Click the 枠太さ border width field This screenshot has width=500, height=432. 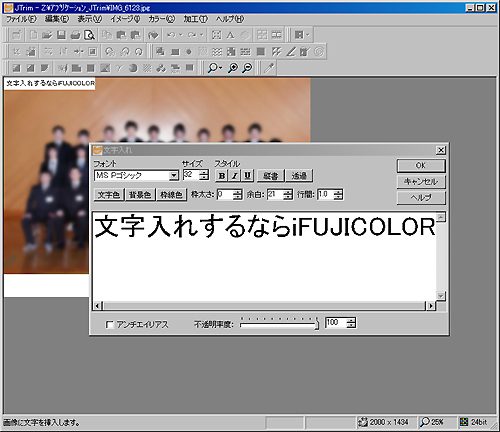coord(225,194)
